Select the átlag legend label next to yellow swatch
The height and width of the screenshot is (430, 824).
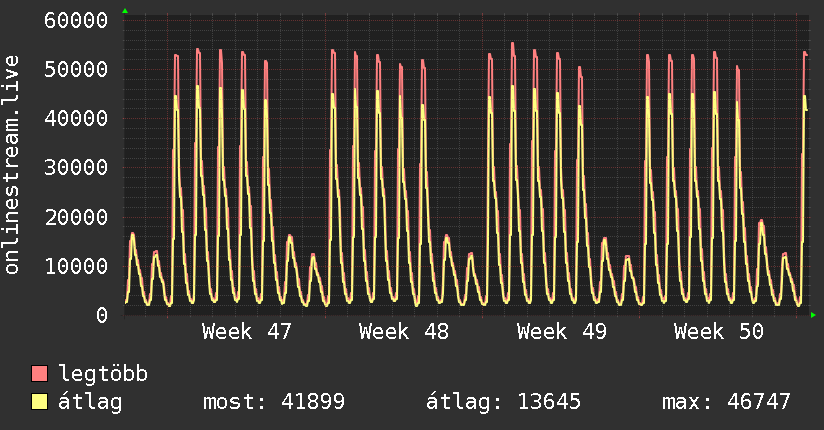90,402
